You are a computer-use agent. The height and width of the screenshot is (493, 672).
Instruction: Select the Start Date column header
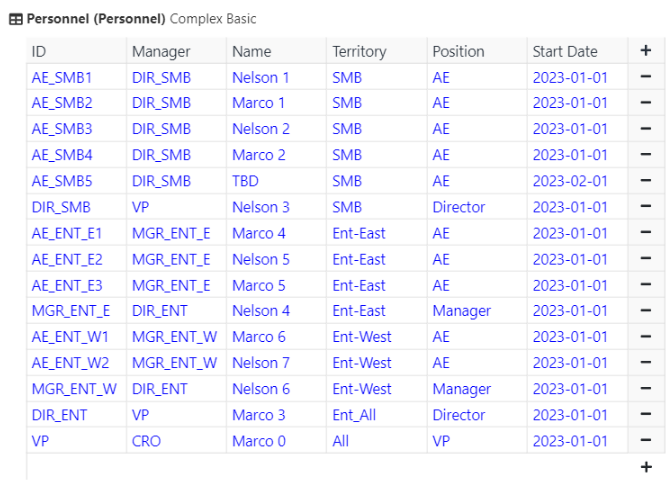(x=577, y=51)
